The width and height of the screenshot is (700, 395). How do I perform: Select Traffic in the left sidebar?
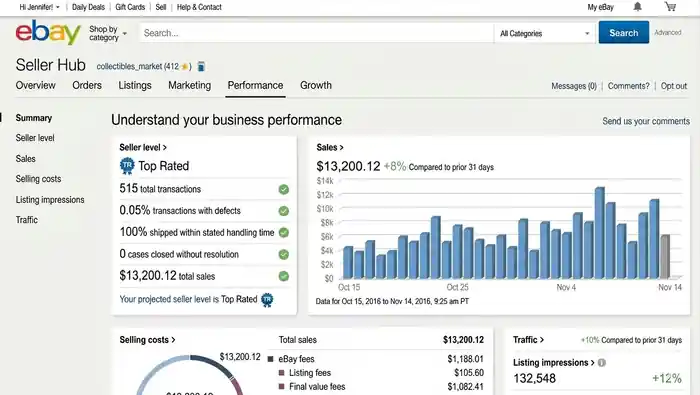pos(27,220)
